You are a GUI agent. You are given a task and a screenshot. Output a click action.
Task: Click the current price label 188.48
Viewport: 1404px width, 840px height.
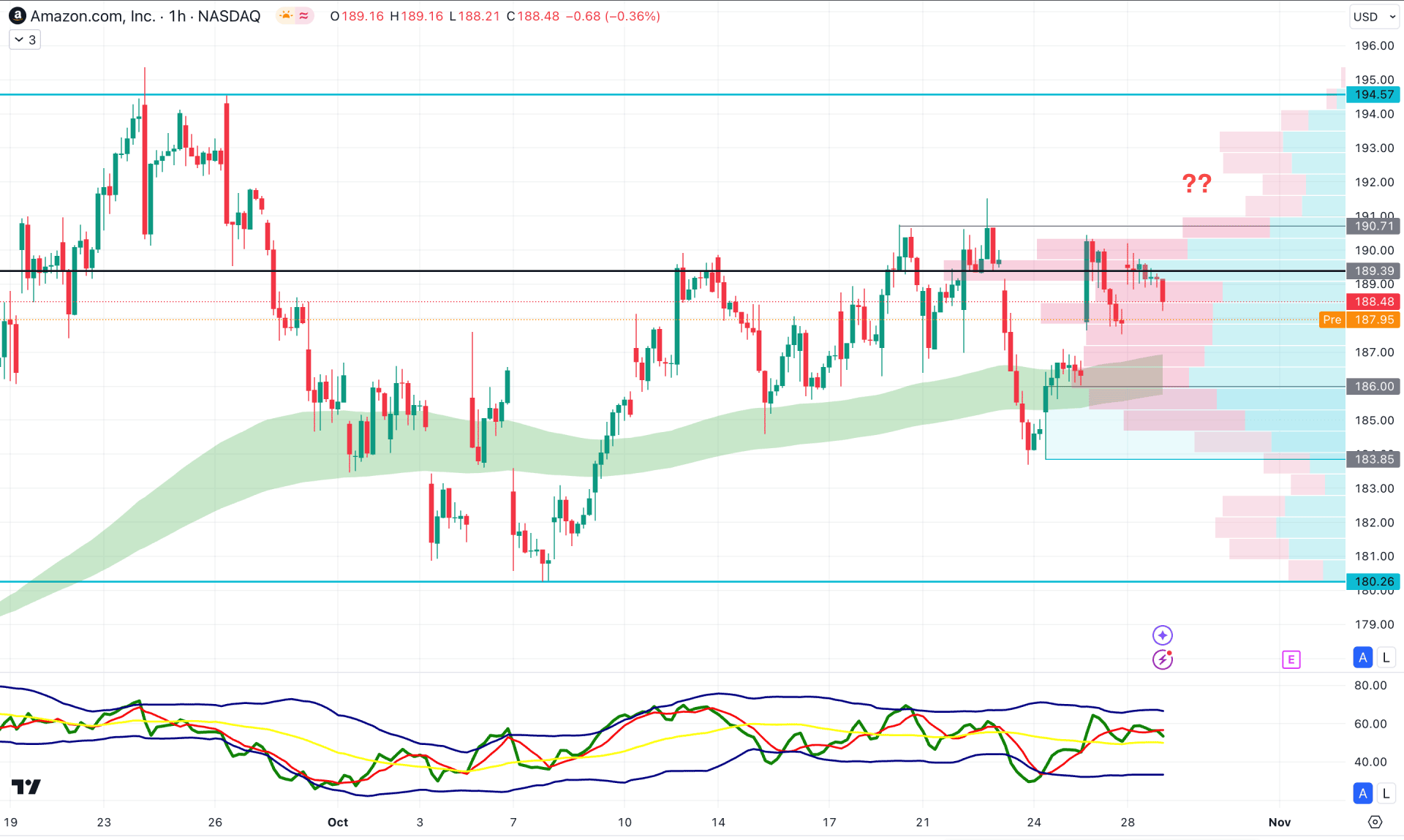point(1373,301)
